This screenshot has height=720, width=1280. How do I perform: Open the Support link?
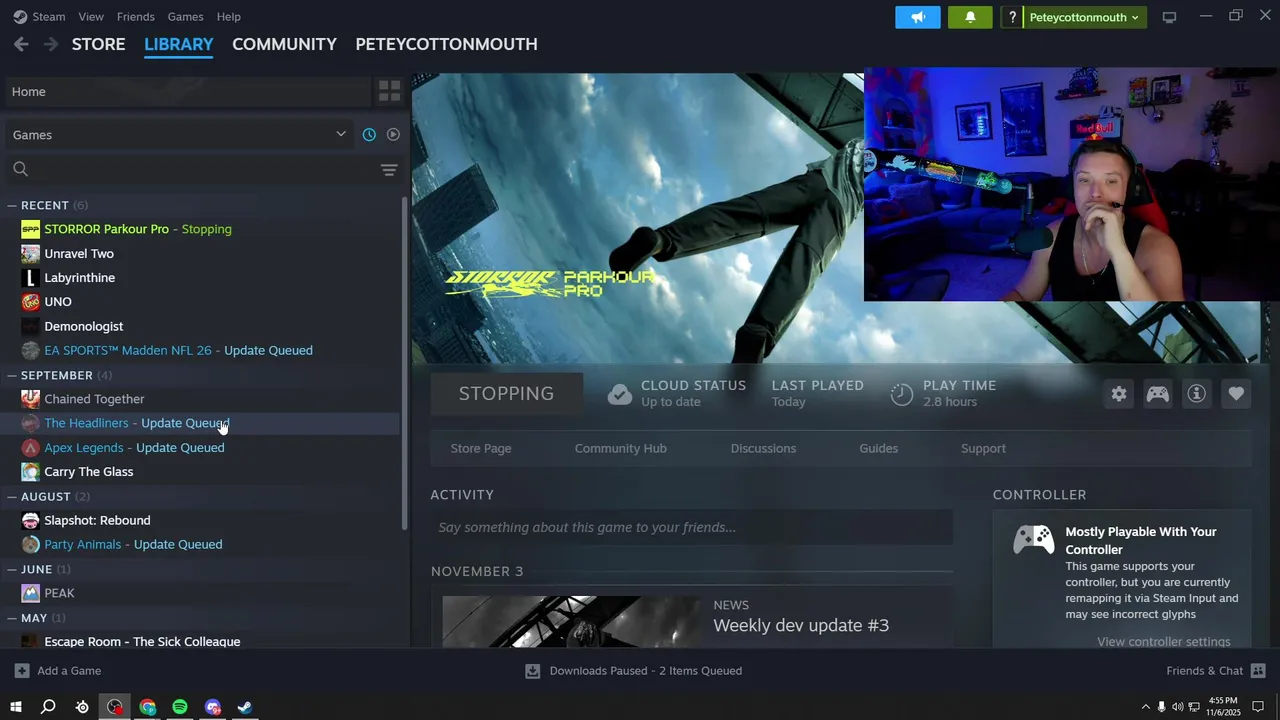983,448
